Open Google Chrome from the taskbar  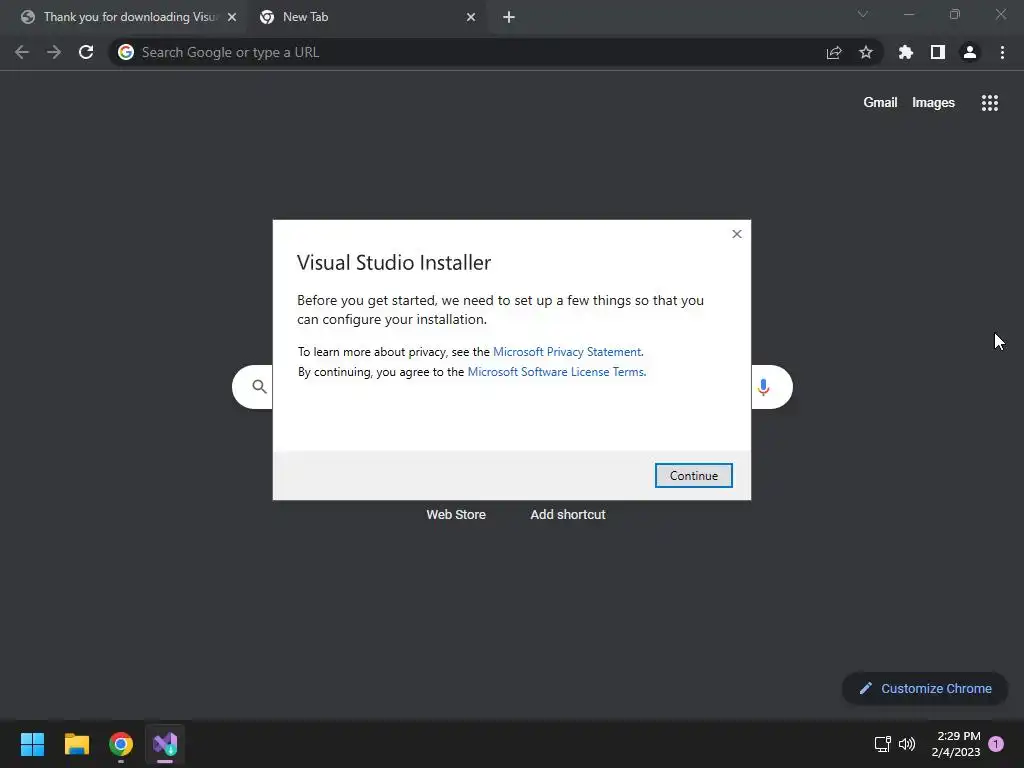click(x=121, y=744)
